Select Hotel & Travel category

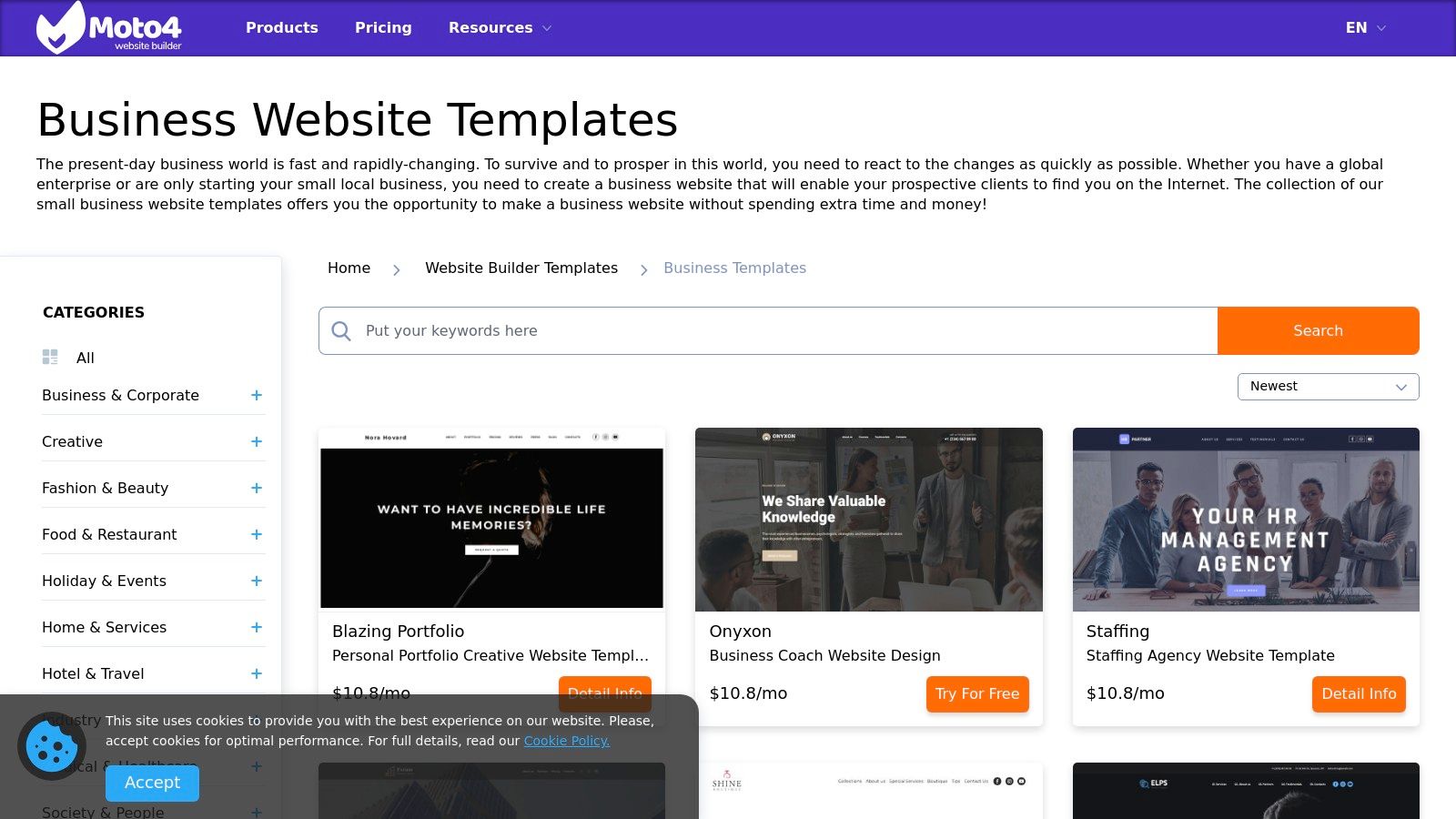coord(93,673)
